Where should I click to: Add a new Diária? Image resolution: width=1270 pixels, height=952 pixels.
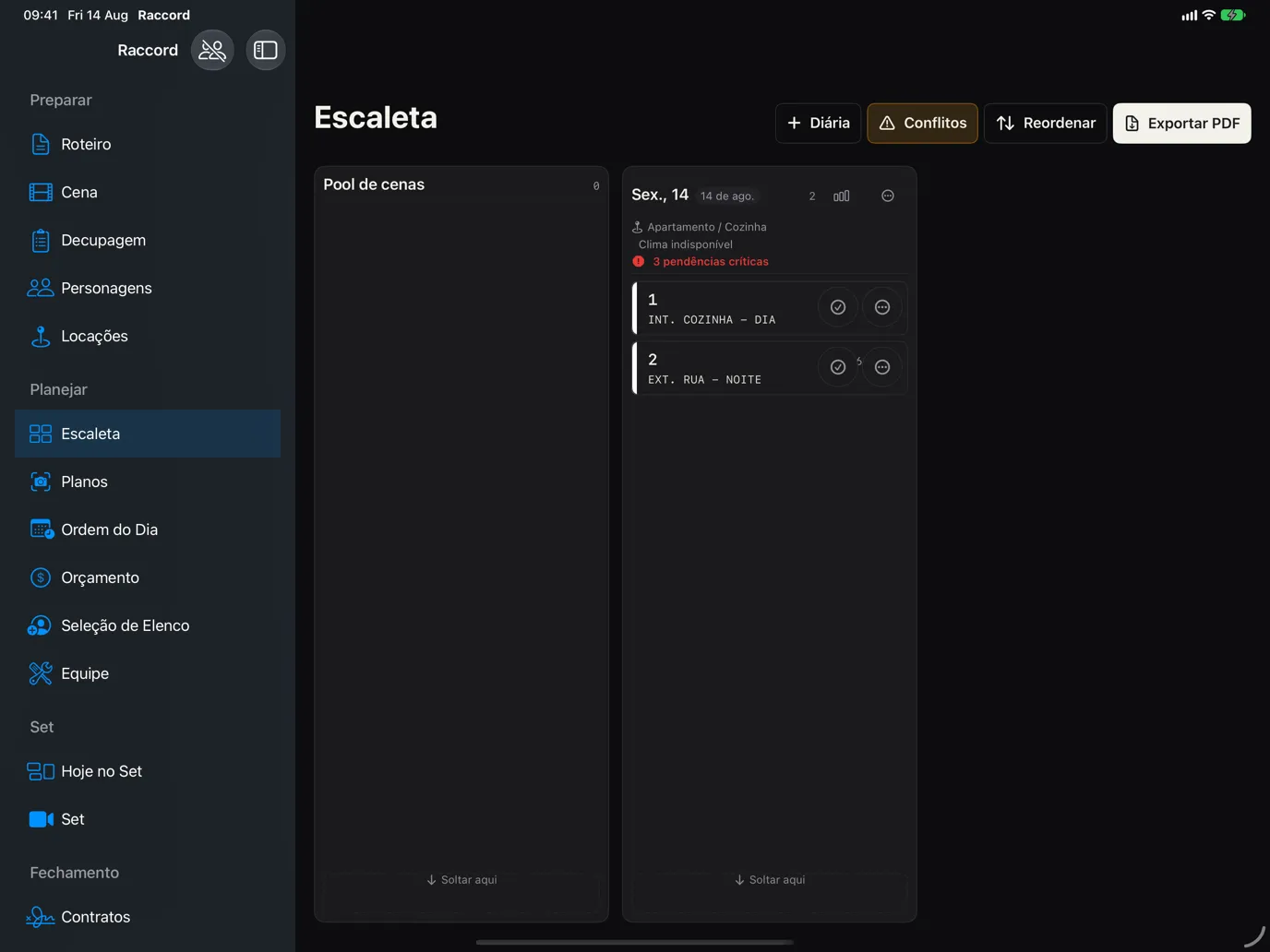[x=818, y=123]
